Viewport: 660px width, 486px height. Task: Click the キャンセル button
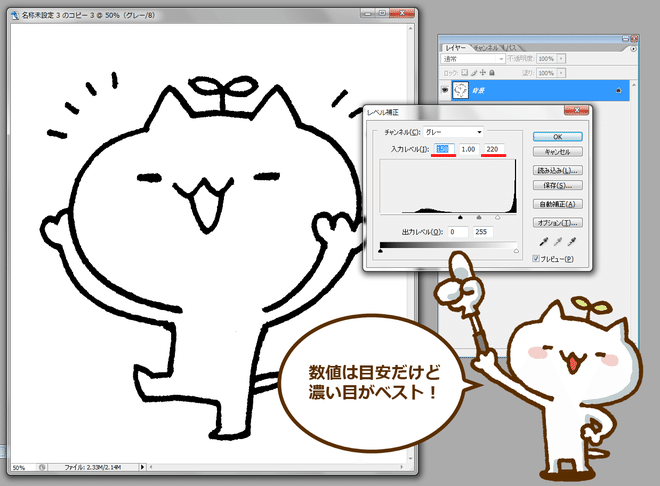tap(558, 152)
